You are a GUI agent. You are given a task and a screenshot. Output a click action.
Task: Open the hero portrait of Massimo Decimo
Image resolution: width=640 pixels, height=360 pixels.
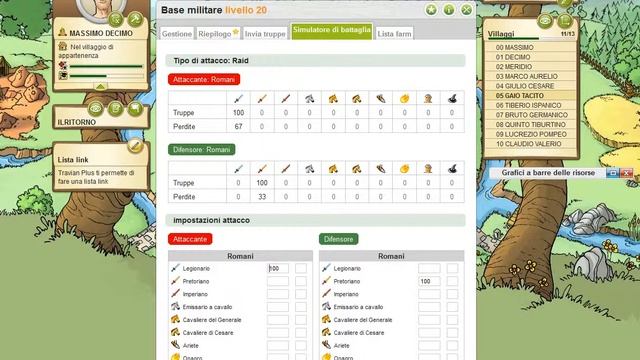[x=99, y=9]
